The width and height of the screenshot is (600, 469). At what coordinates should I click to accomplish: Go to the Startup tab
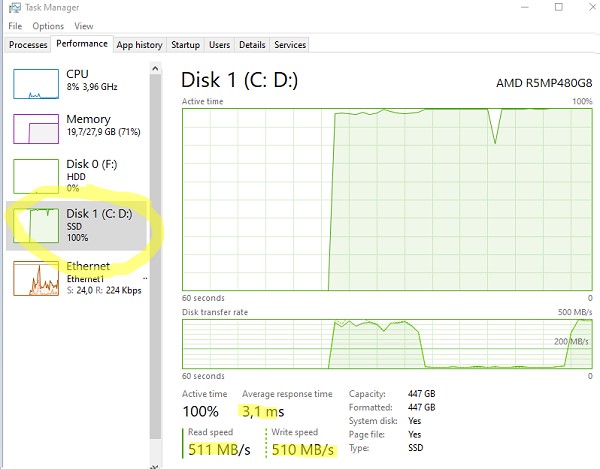pos(185,45)
